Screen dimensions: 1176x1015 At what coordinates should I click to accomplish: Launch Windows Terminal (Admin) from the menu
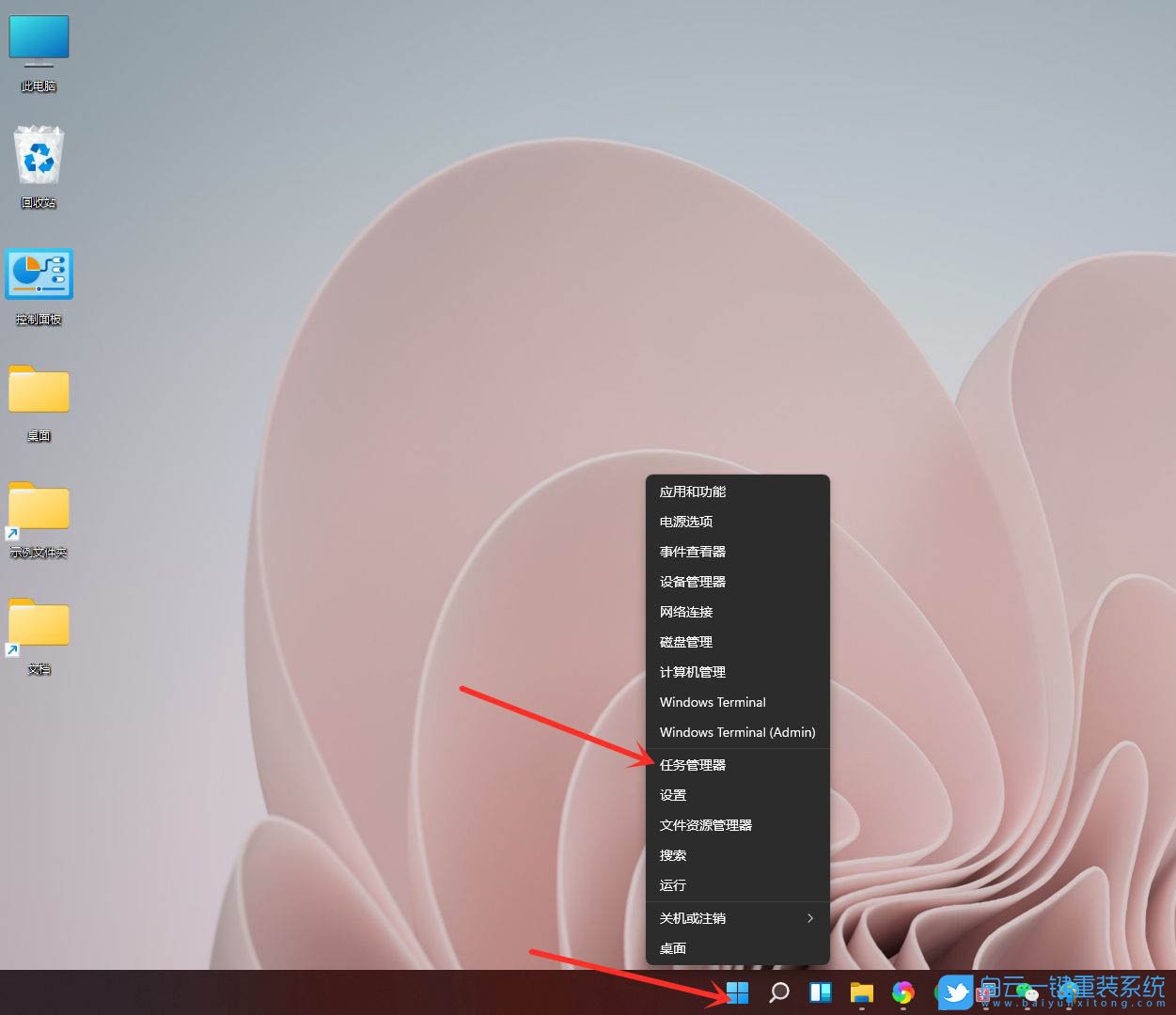(737, 732)
